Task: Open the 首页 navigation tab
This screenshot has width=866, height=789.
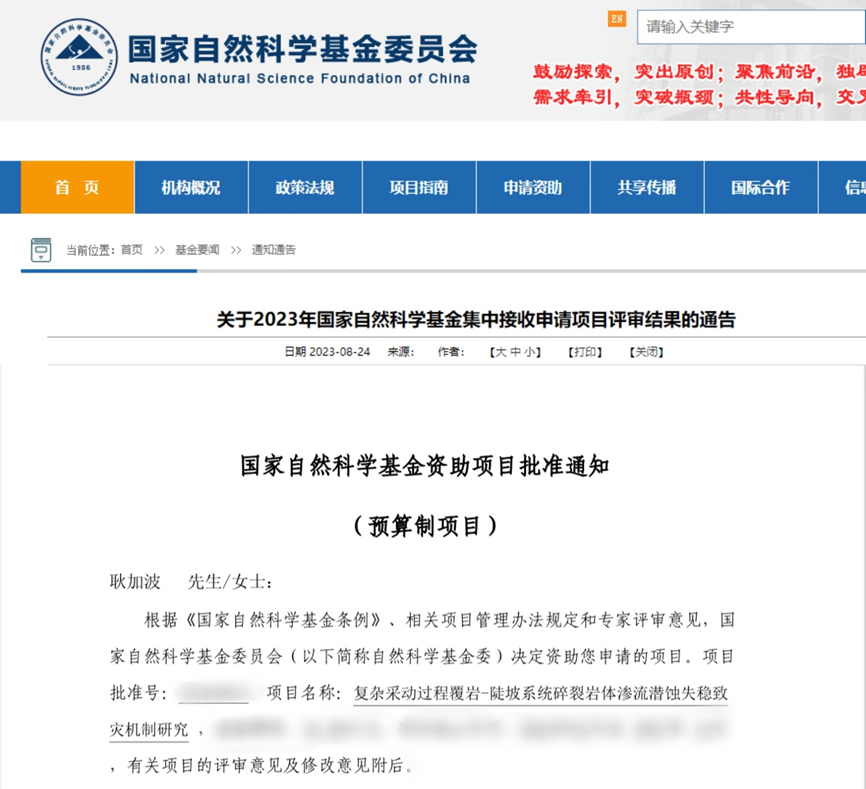Action: [x=77, y=187]
